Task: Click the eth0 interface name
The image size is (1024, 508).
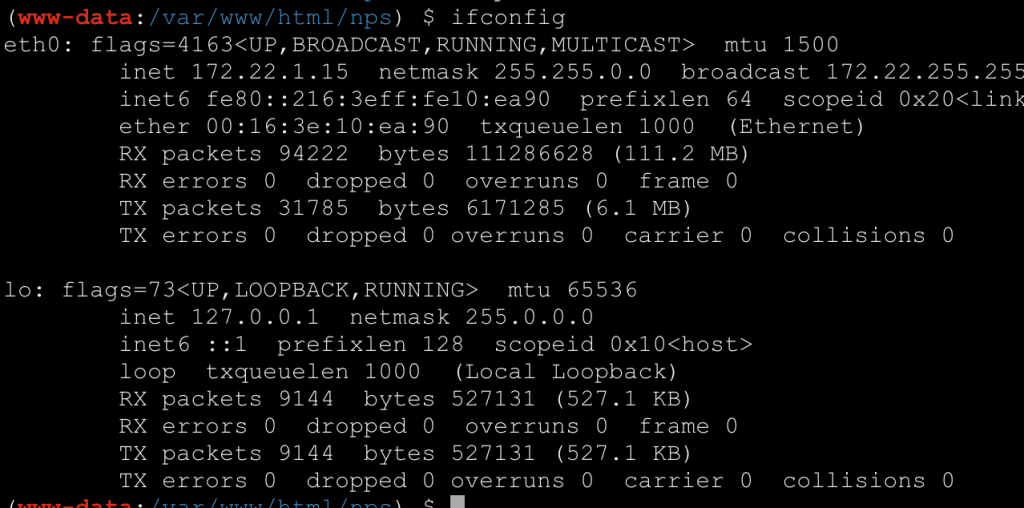Action: coord(33,45)
